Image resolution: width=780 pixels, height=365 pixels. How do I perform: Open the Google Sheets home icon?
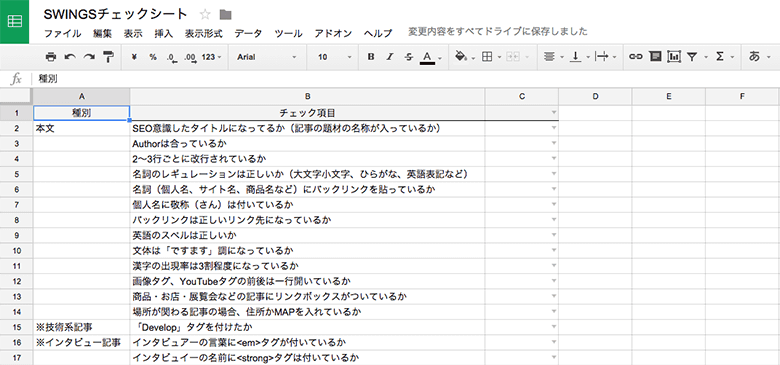(x=14, y=21)
